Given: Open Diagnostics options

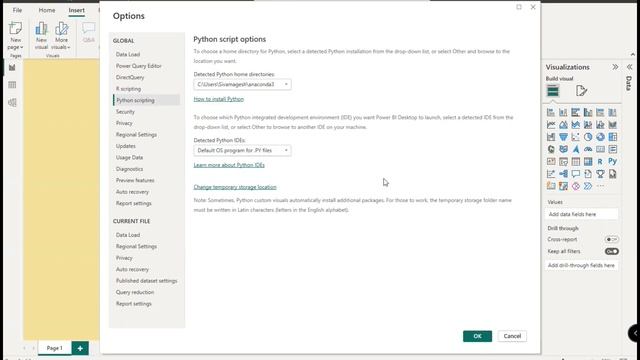Looking at the screenshot, I should (x=129, y=169).
